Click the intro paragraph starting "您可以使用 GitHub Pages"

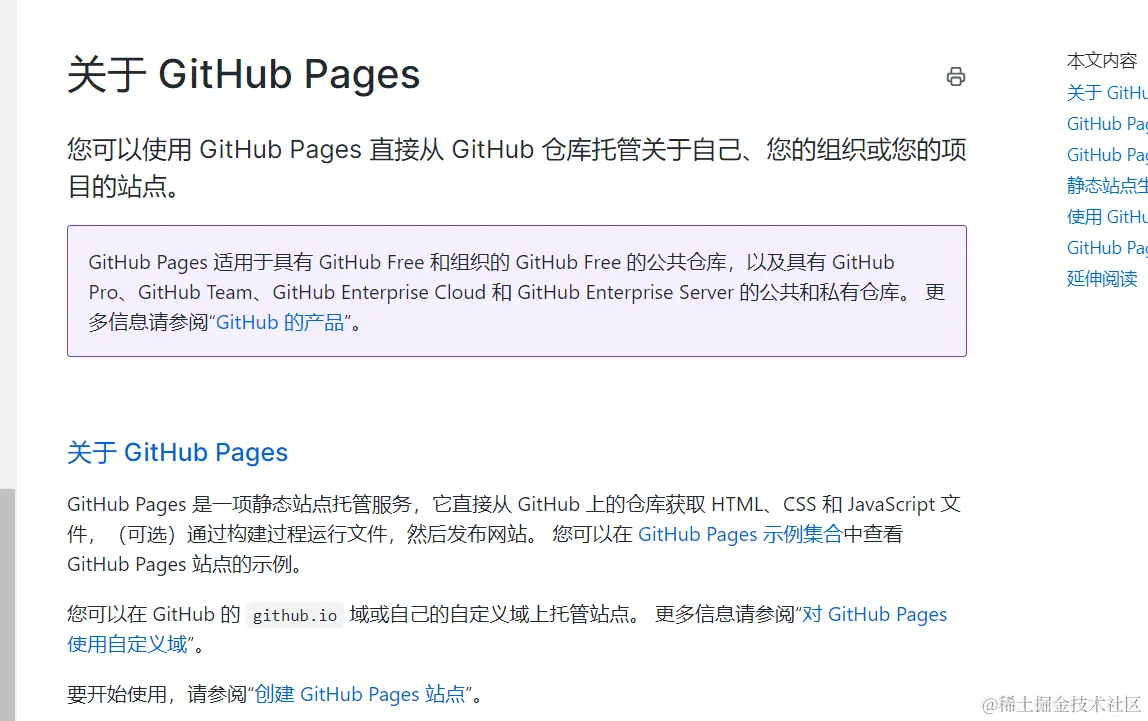[x=517, y=168]
